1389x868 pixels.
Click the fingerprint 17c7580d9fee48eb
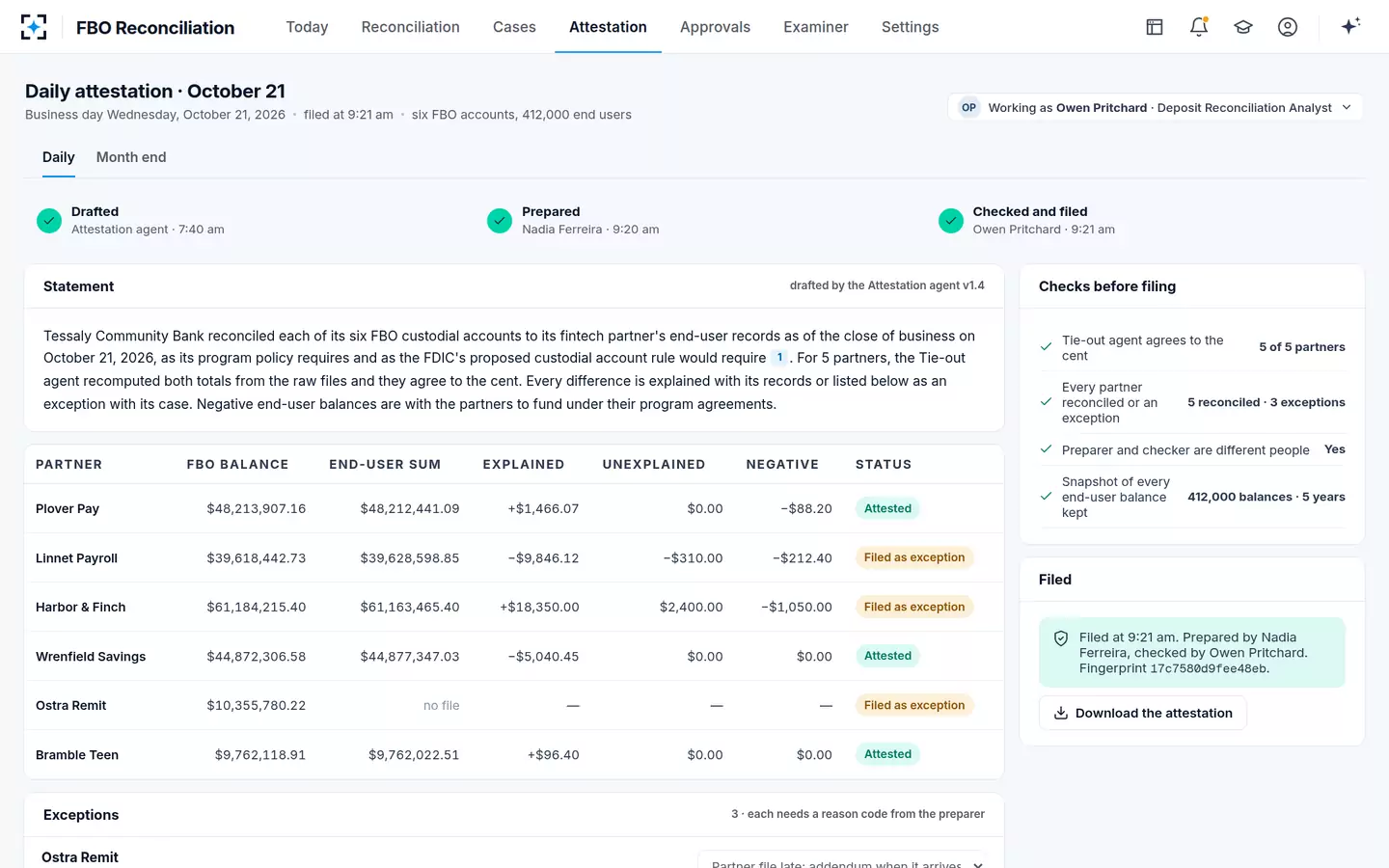pos(1209,668)
